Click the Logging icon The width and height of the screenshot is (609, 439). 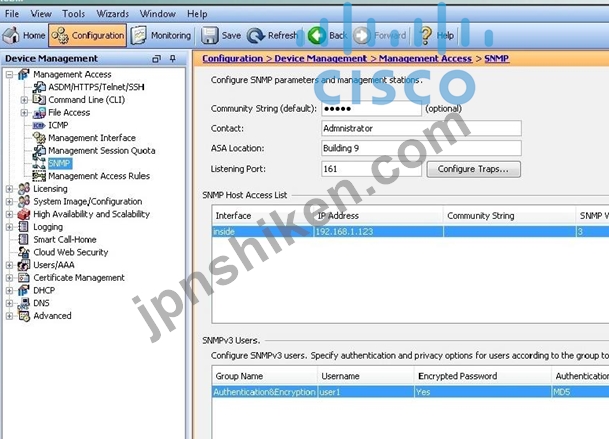[24, 227]
